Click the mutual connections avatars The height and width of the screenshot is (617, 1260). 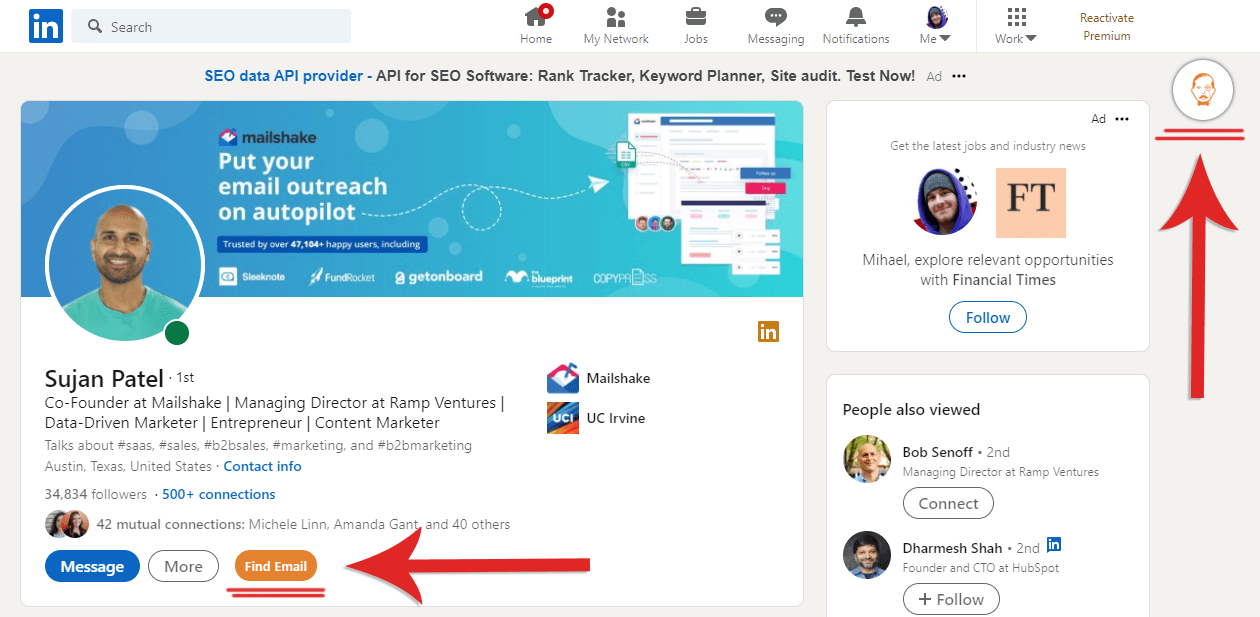[67, 524]
